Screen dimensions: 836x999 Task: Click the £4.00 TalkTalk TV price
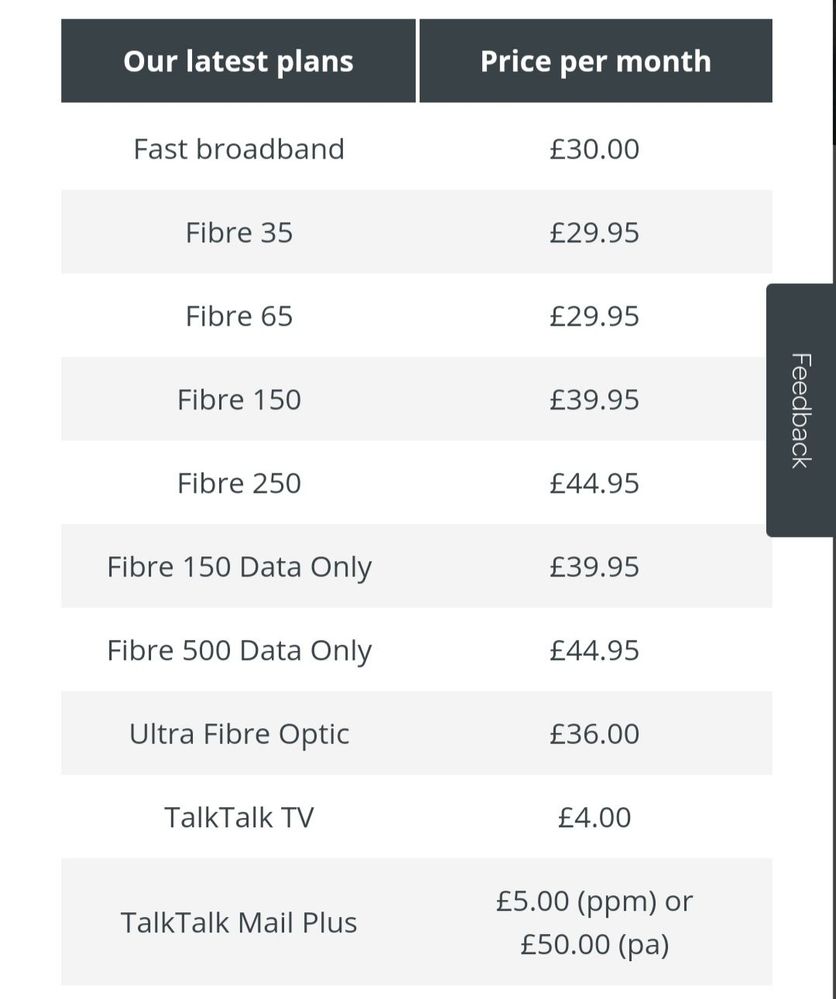click(595, 817)
